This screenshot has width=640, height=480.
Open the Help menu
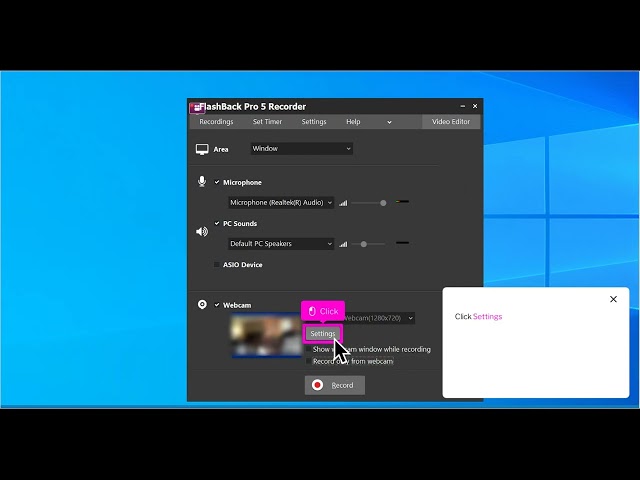point(353,122)
